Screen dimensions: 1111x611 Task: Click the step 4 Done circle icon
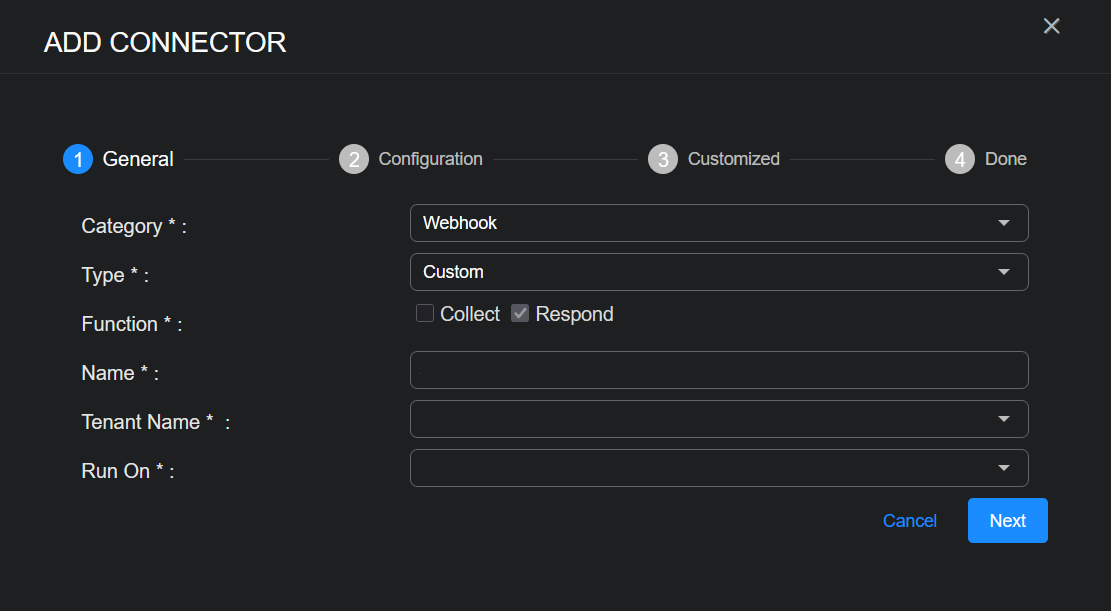(x=960, y=159)
